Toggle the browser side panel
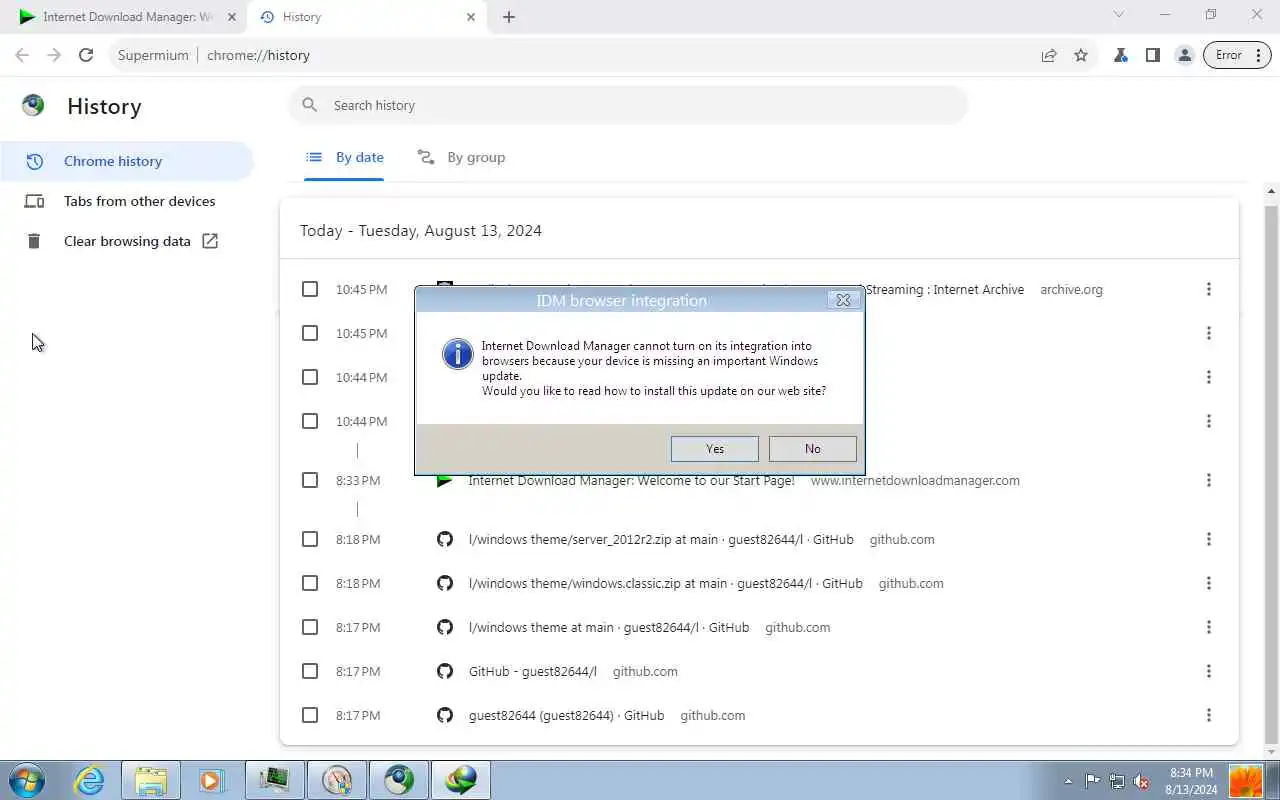This screenshot has width=1280, height=800. (x=1153, y=55)
